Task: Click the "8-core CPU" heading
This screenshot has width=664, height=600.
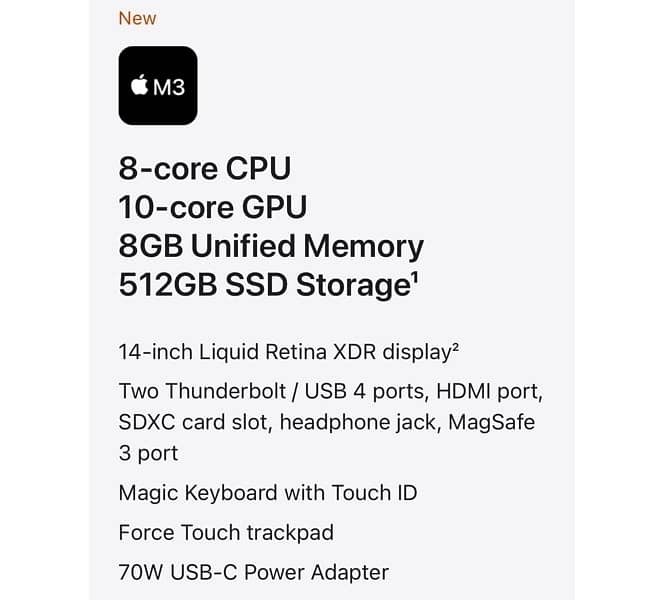Action: pos(204,167)
